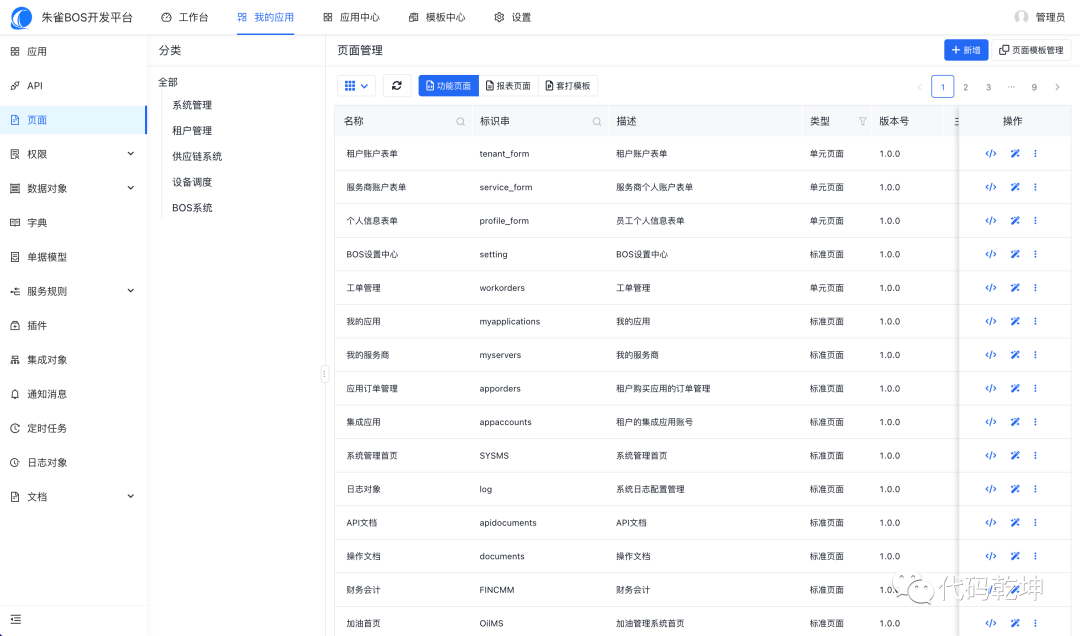Image resolution: width=1080 pixels, height=636 pixels.
Task: Filter the 类型 column
Action: (862, 121)
